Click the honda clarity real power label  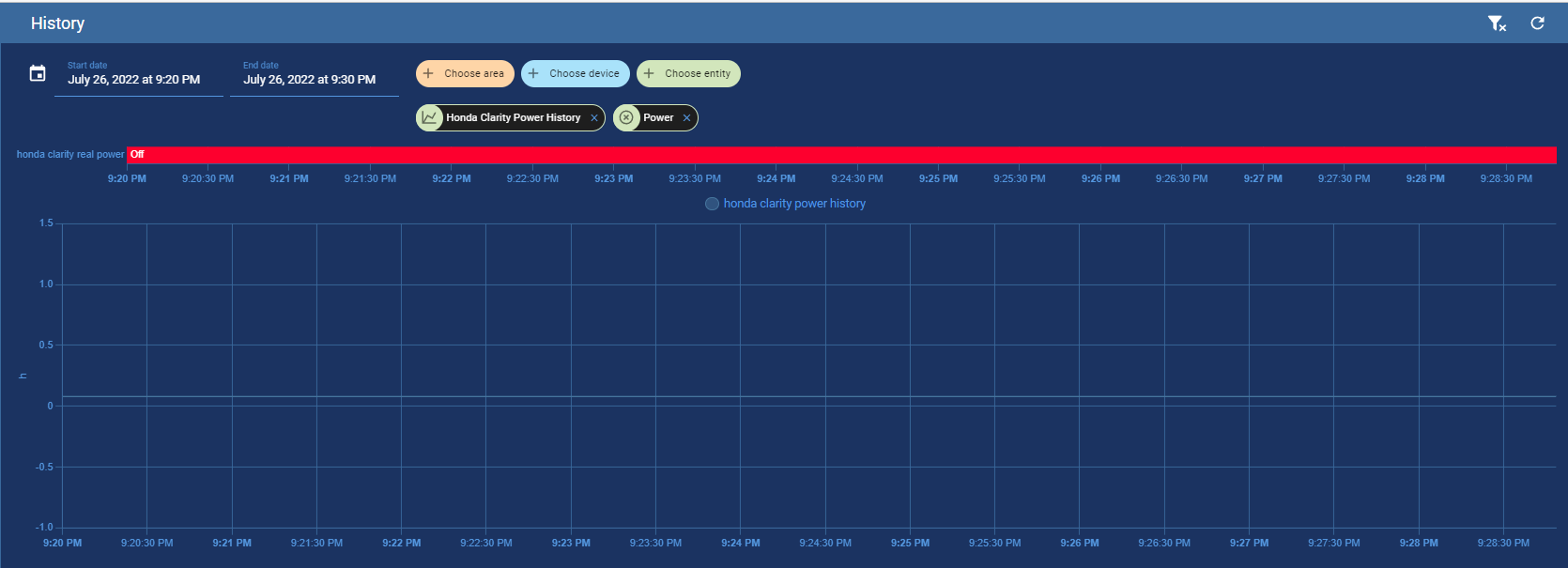(x=70, y=154)
